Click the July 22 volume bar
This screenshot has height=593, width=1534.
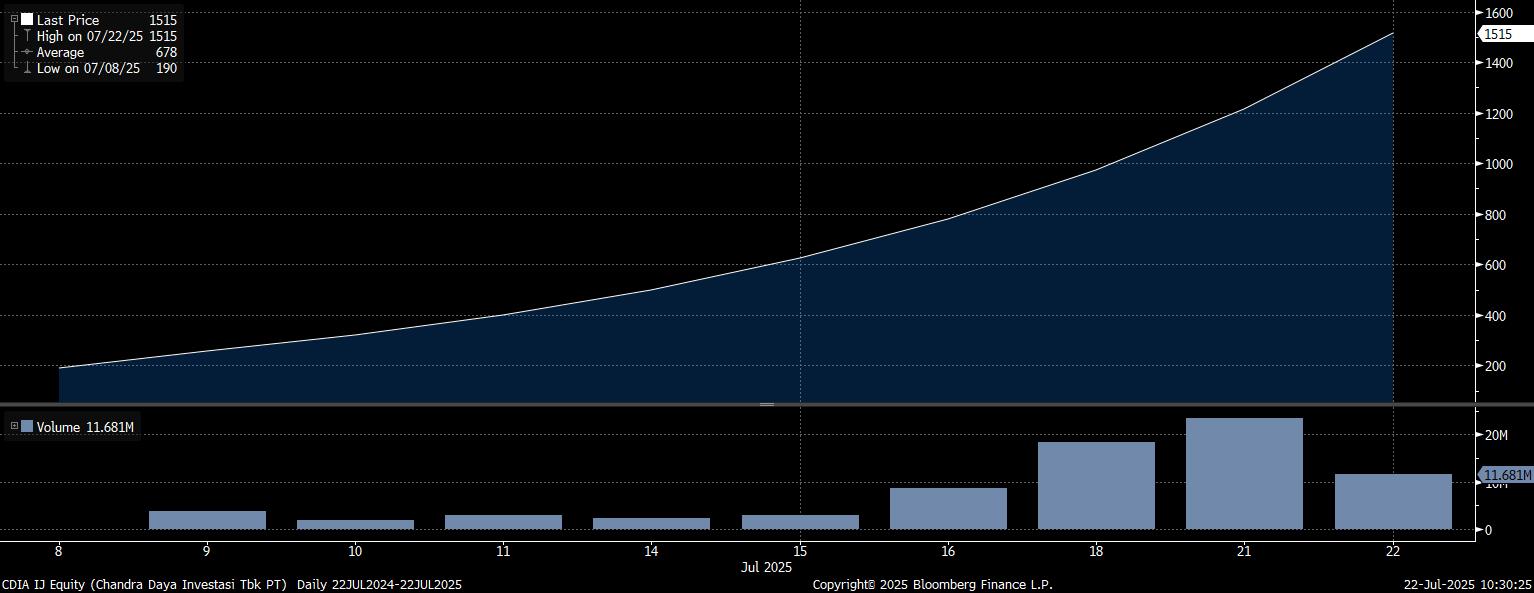coord(1392,501)
